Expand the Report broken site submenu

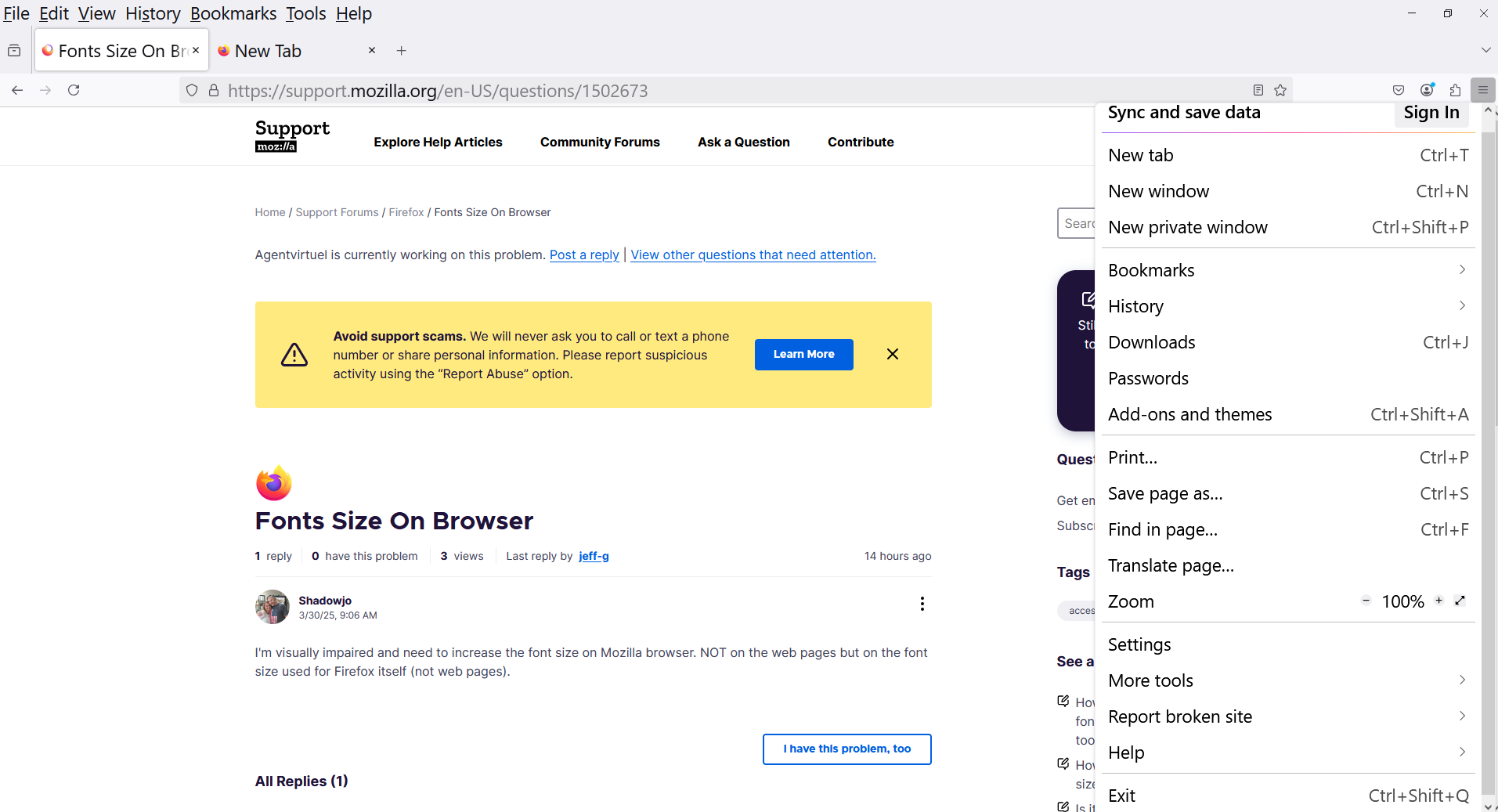1287,716
